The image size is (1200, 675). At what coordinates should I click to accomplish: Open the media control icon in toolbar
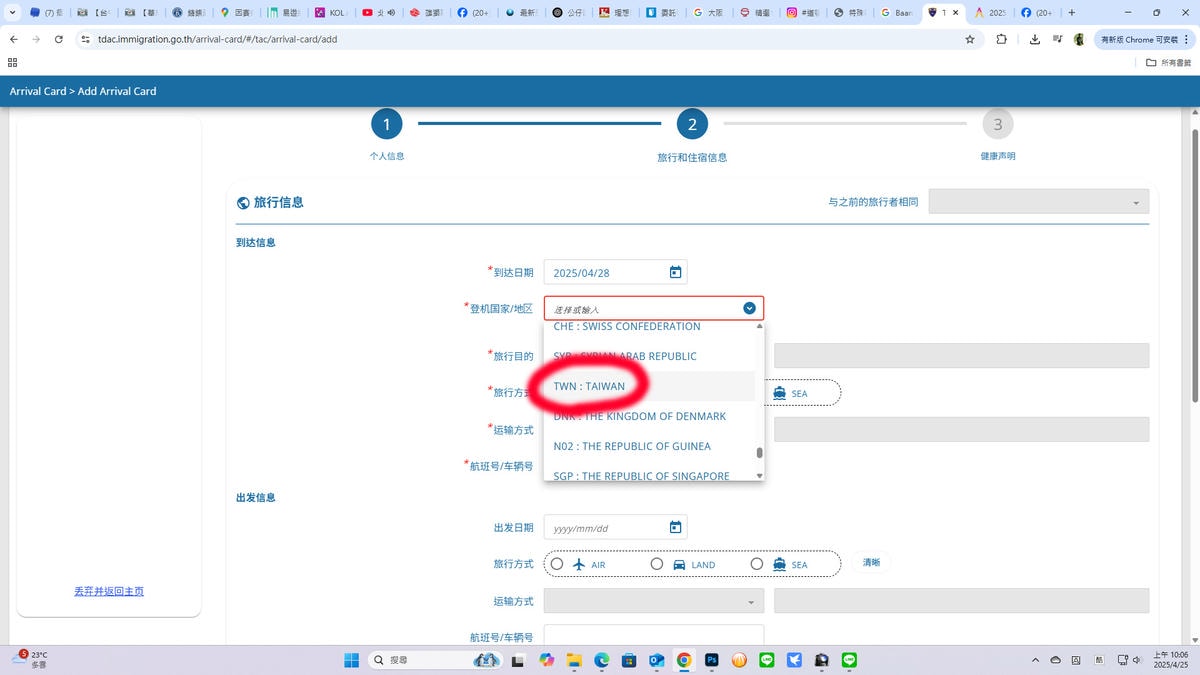(x=1057, y=39)
